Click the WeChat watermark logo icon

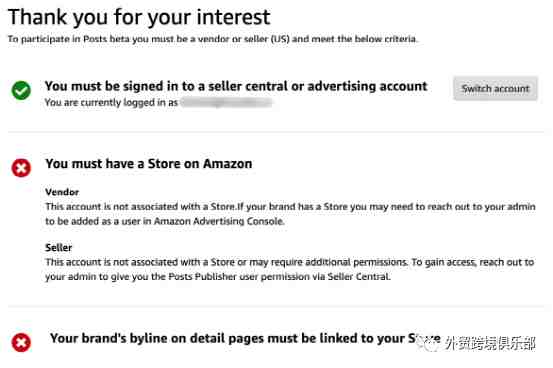(428, 343)
